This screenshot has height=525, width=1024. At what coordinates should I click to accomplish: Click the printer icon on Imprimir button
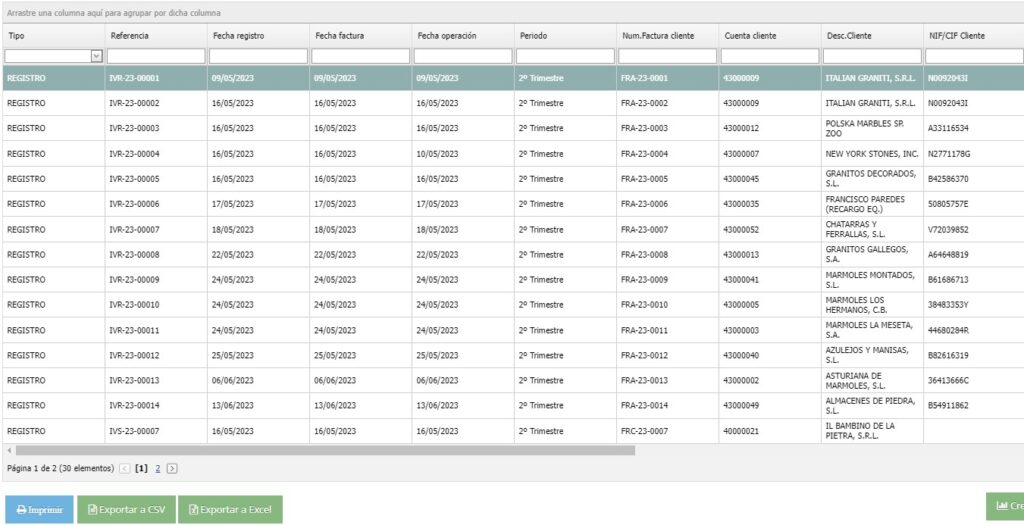tap(21, 510)
